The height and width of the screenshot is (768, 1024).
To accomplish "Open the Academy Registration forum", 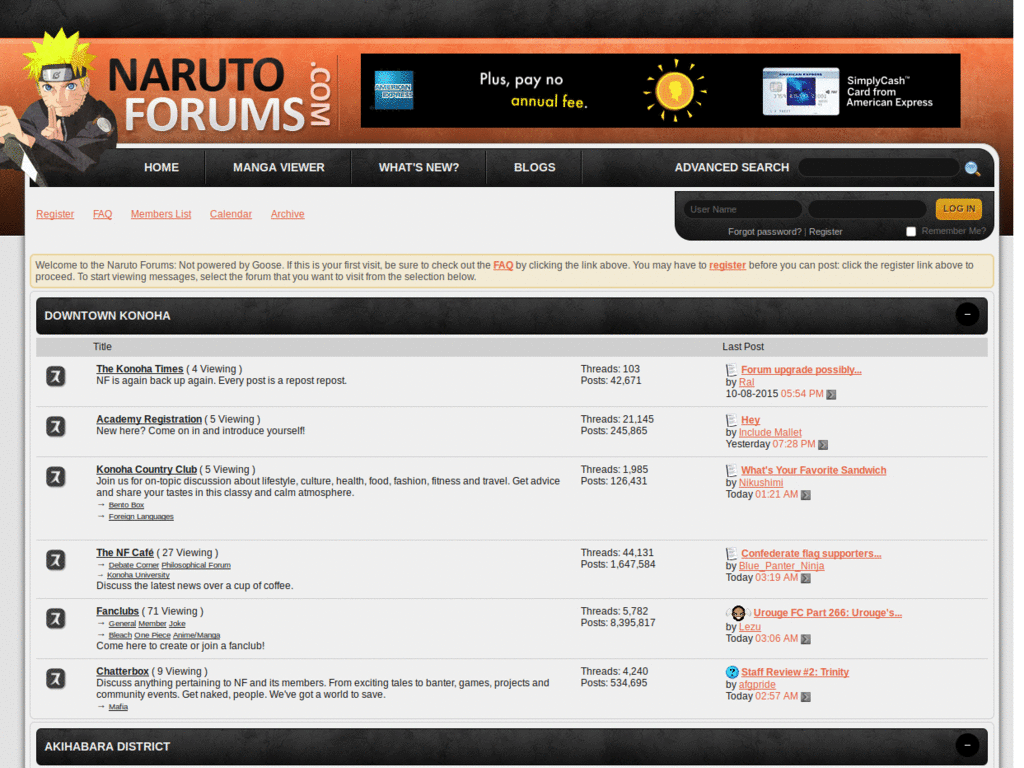I will pyautogui.click(x=149, y=419).
